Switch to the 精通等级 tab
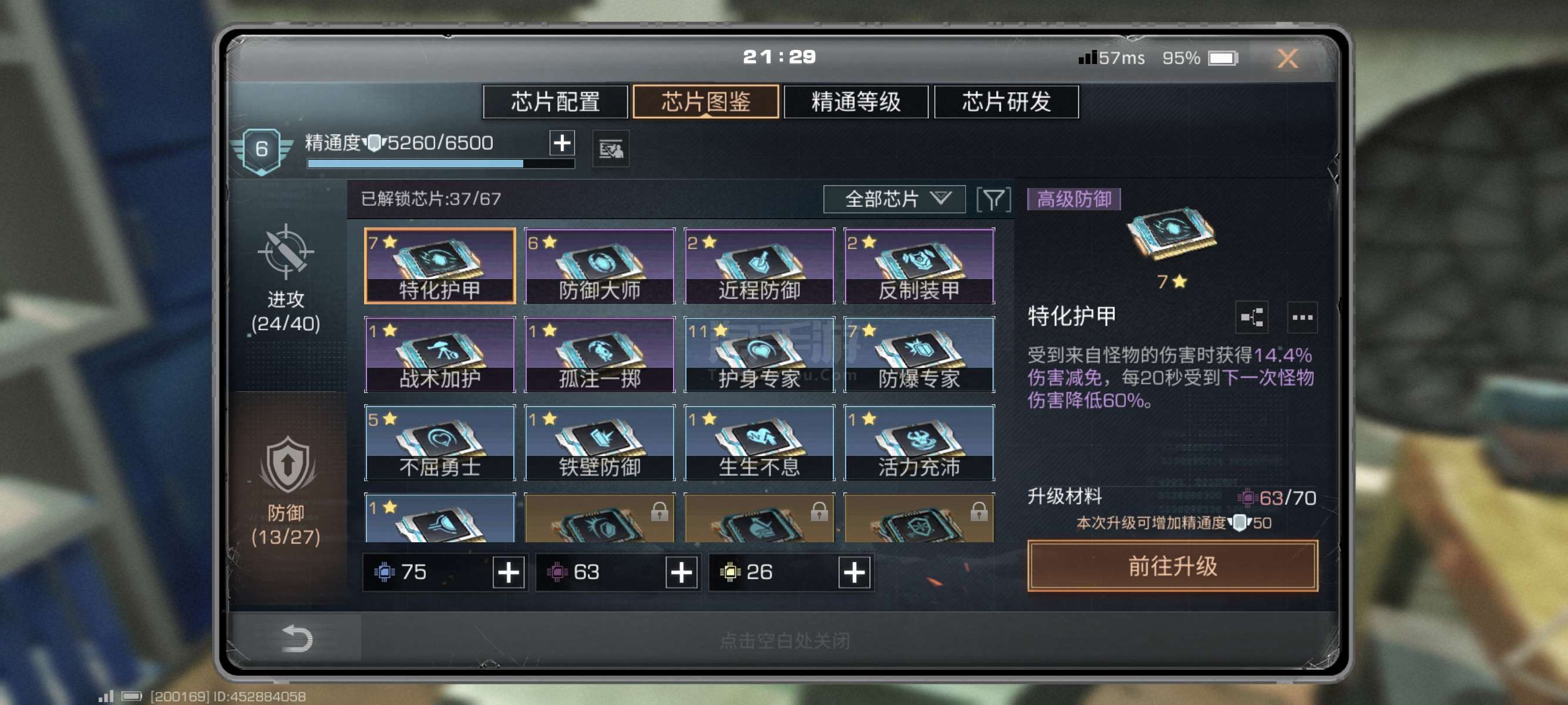This screenshot has width=1568, height=705. pyautogui.click(x=856, y=102)
